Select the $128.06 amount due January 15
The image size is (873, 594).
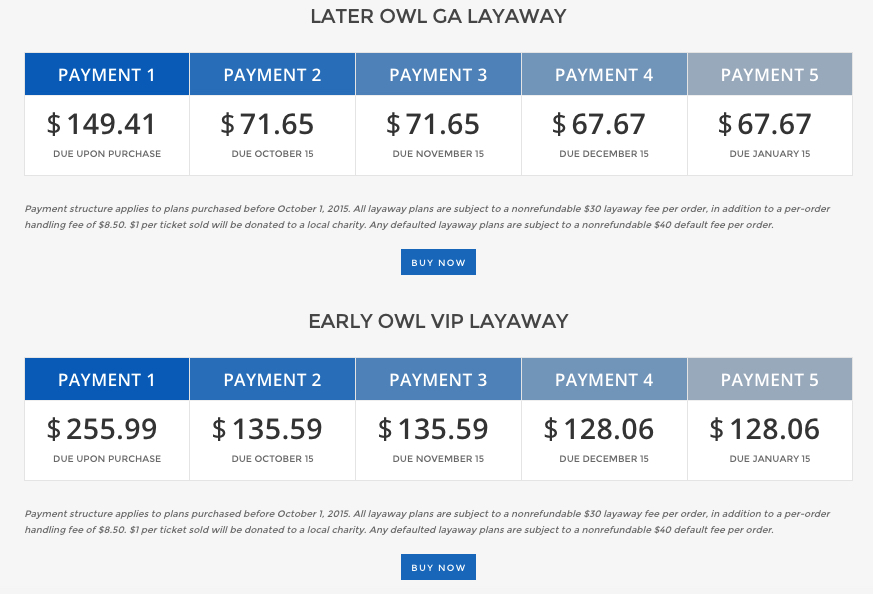pos(765,430)
